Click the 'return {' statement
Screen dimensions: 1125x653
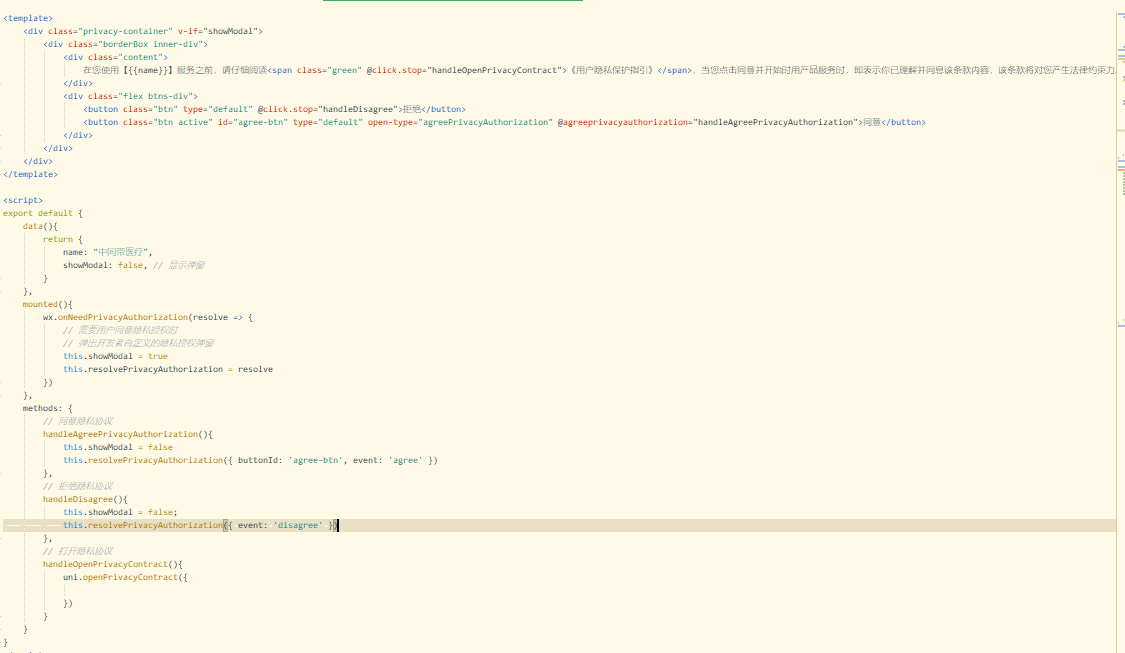[62, 239]
